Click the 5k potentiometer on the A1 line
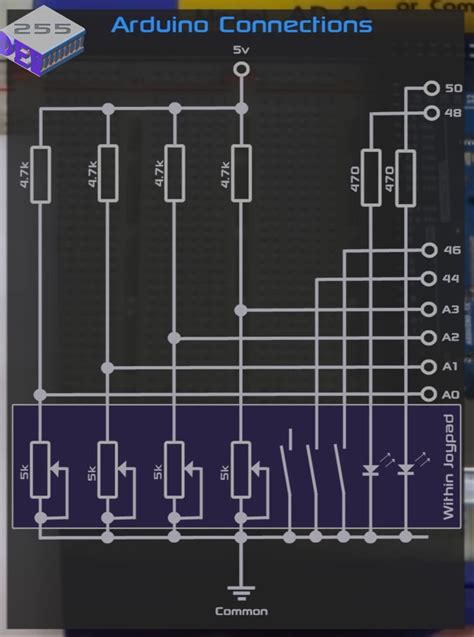Screen dimensions: 474x637 tap(108, 470)
